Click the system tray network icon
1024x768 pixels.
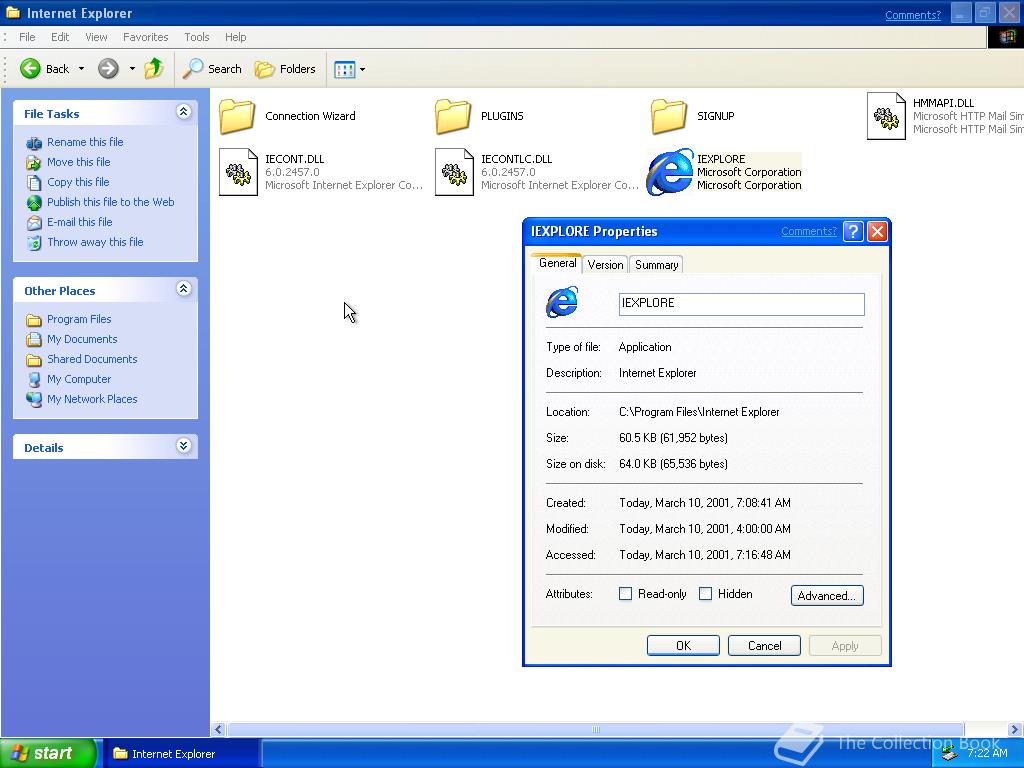click(x=950, y=754)
